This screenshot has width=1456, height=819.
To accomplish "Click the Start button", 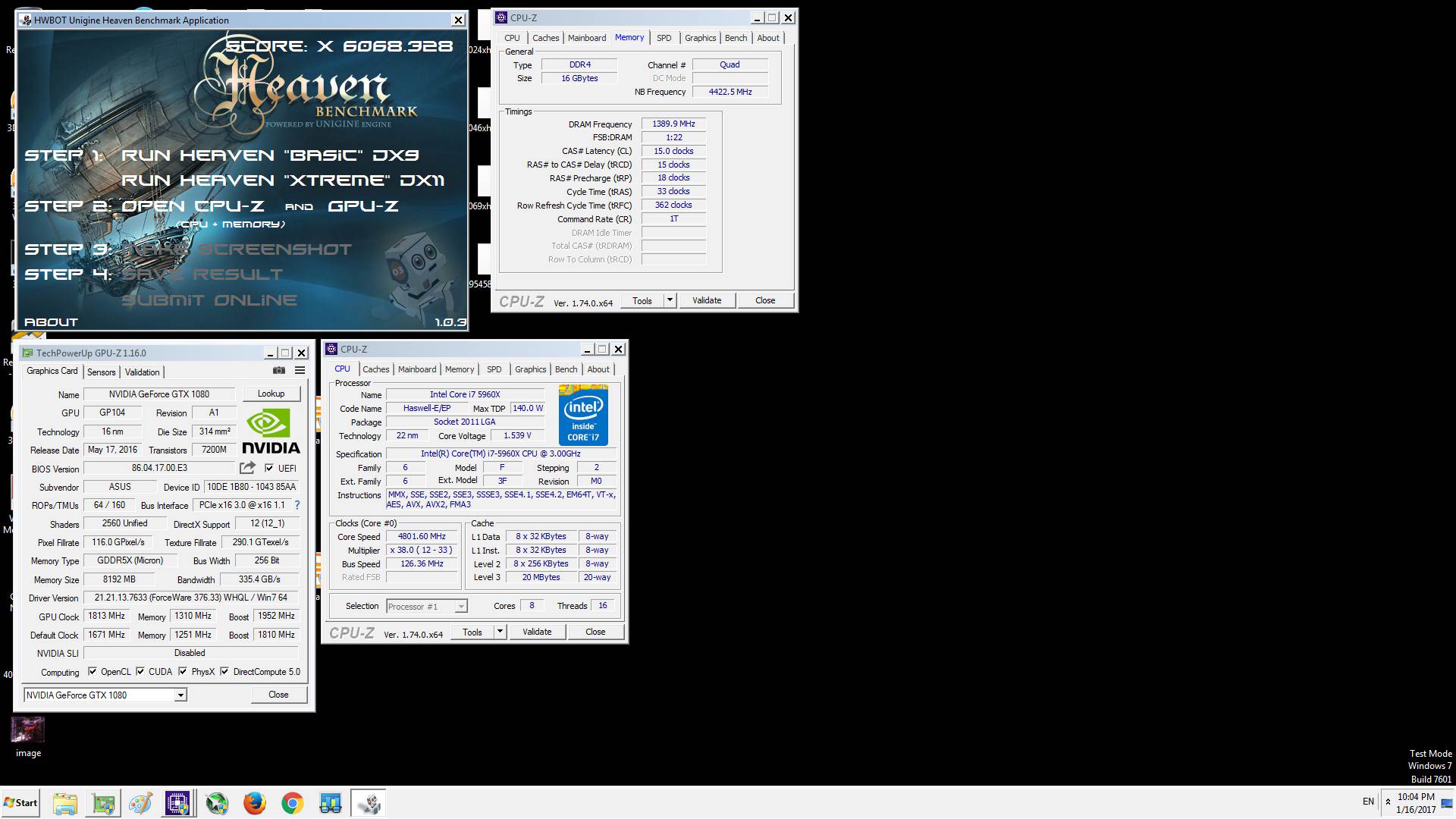I will point(21,803).
